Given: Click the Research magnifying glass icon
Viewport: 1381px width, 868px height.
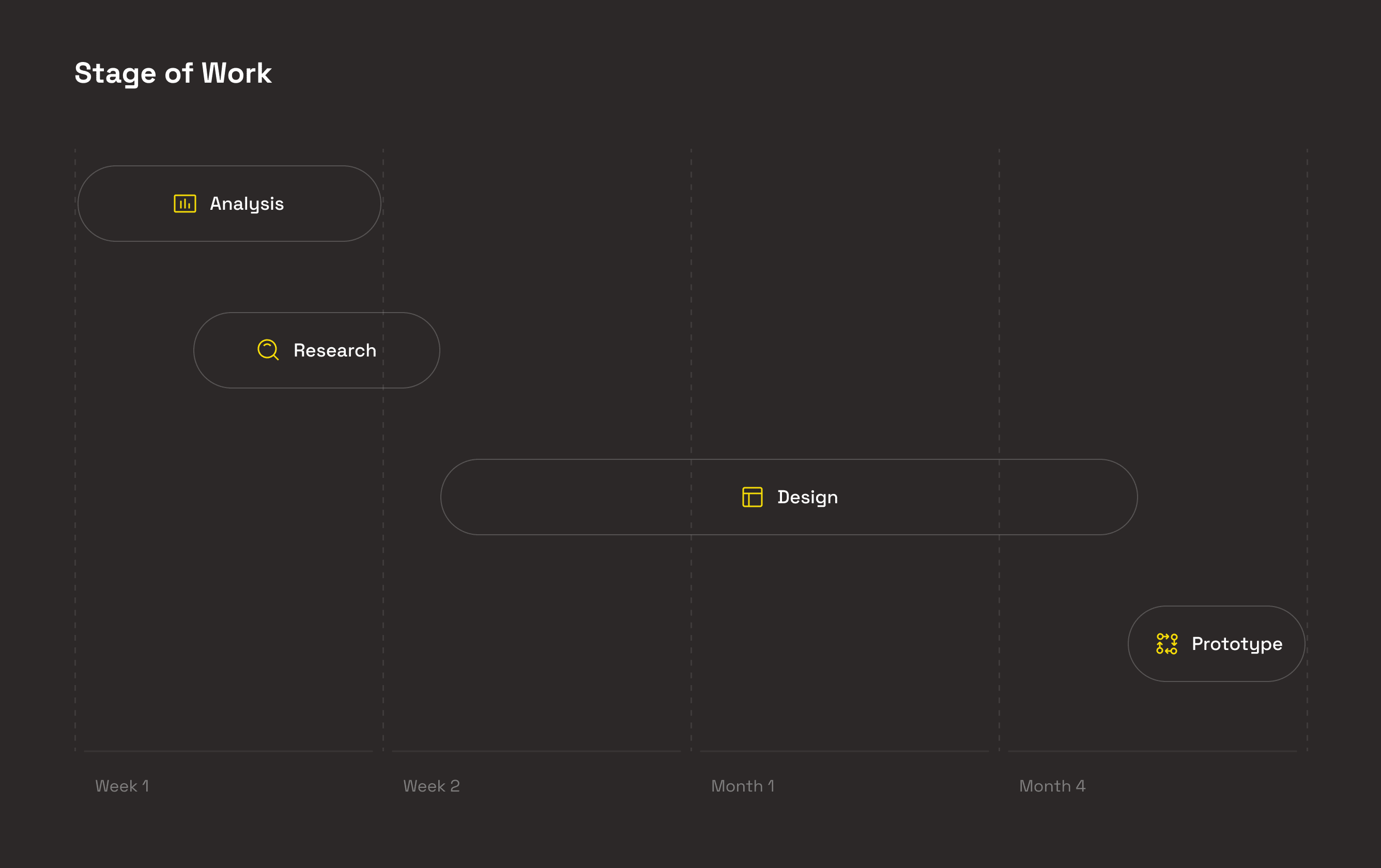Looking at the screenshot, I should (x=268, y=350).
